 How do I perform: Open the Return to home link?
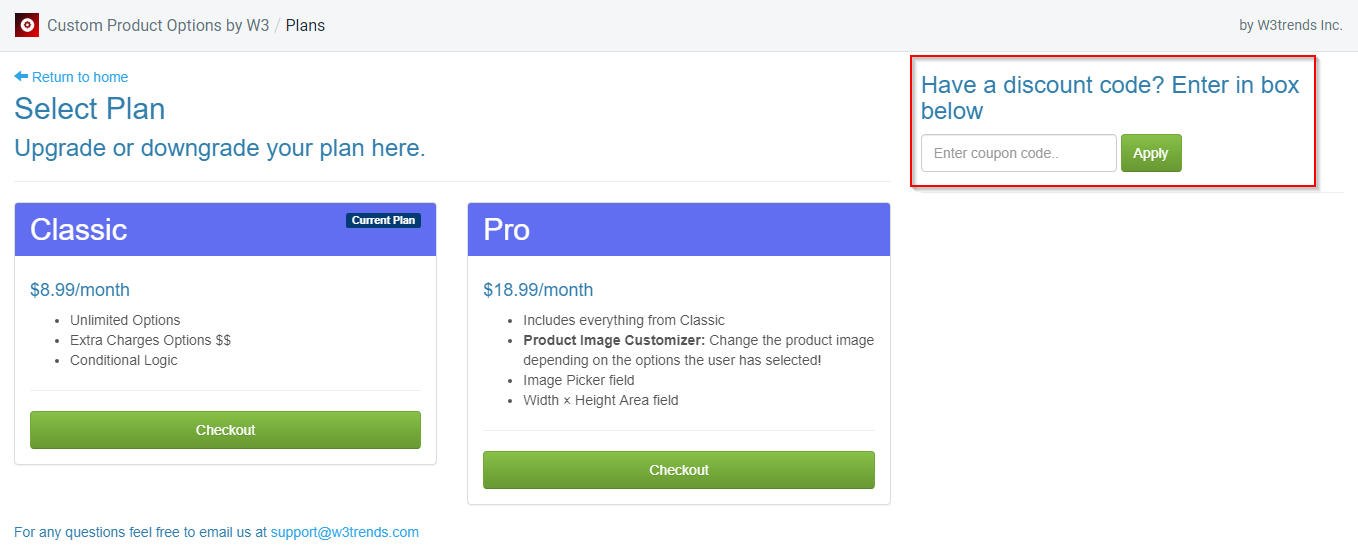point(80,77)
